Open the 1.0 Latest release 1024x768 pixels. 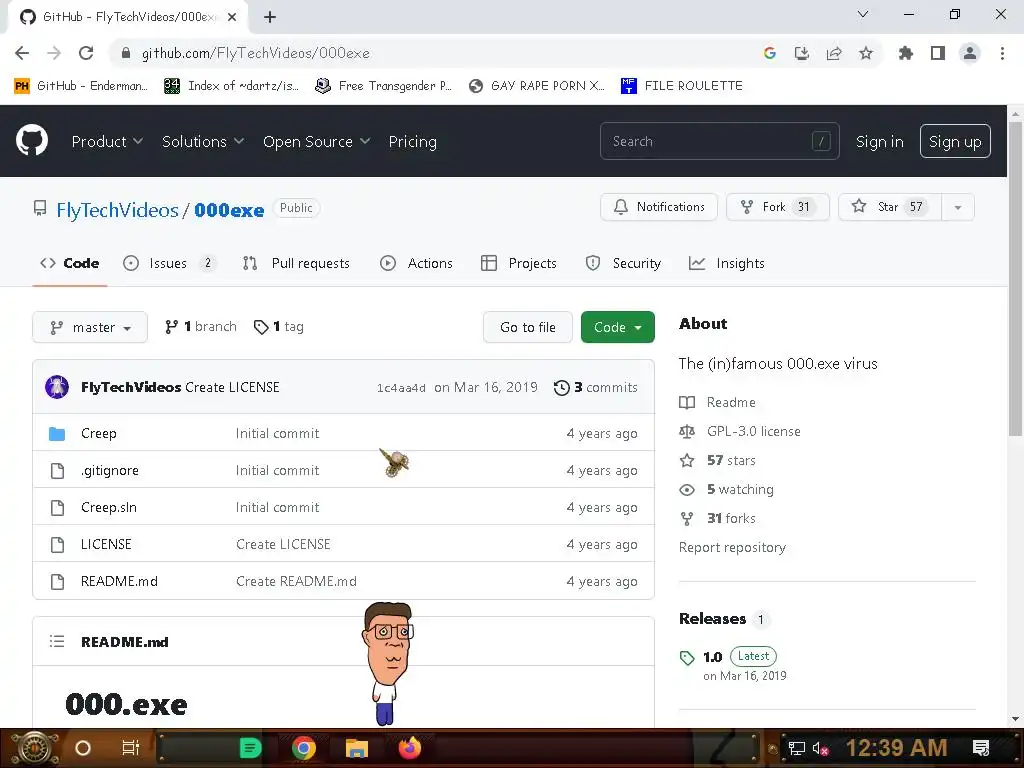point(739,656)
